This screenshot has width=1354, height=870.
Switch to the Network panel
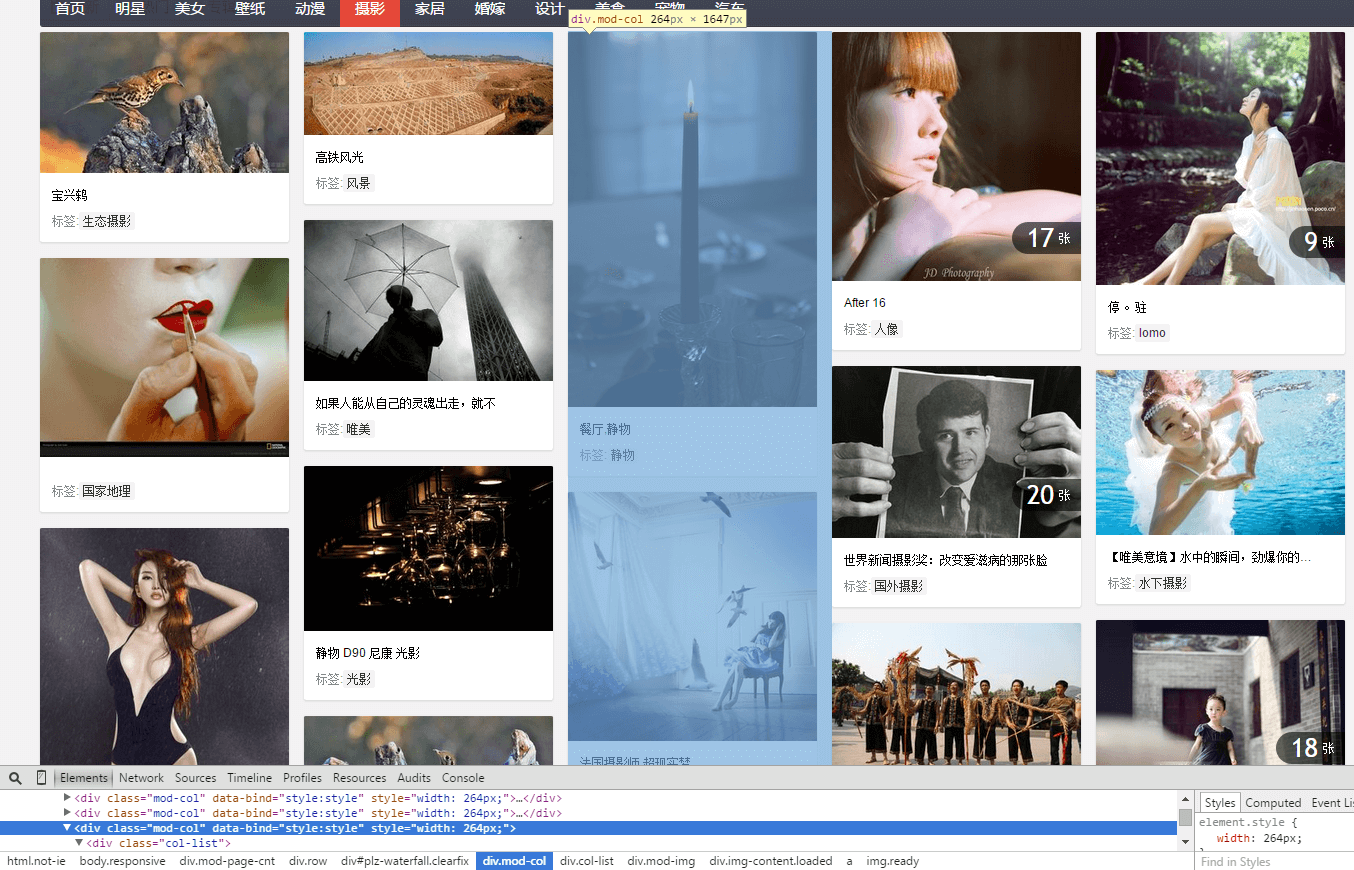click(141, 778)
